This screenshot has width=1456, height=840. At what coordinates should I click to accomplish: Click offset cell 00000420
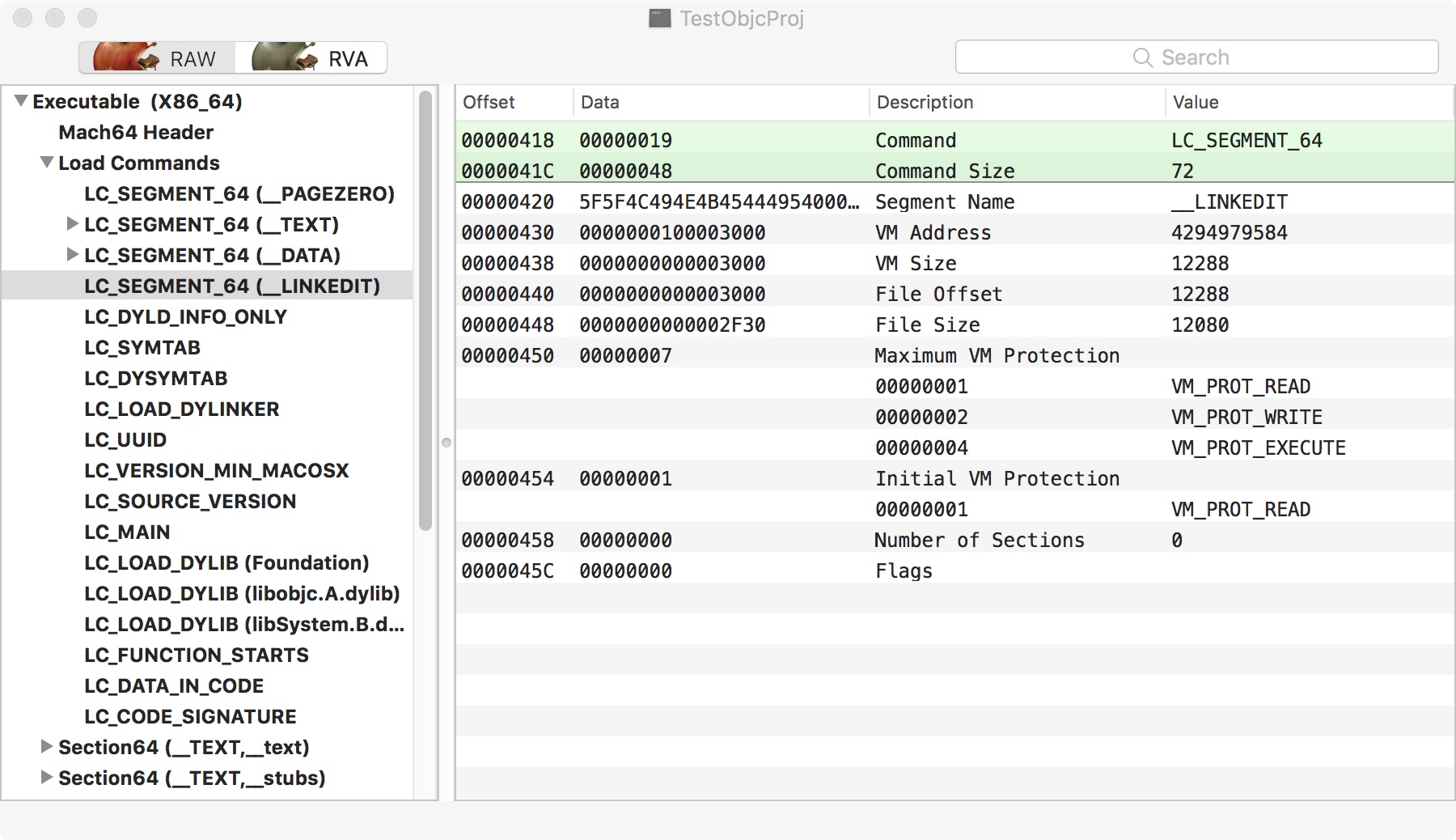click(x=508, y=202)
